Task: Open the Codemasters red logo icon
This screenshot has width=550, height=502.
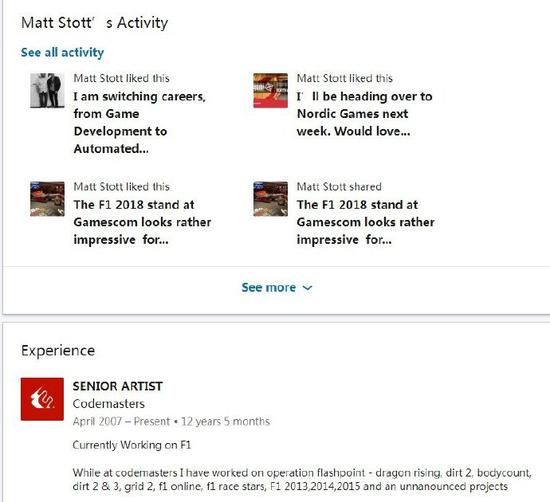Action: (42, 399)
